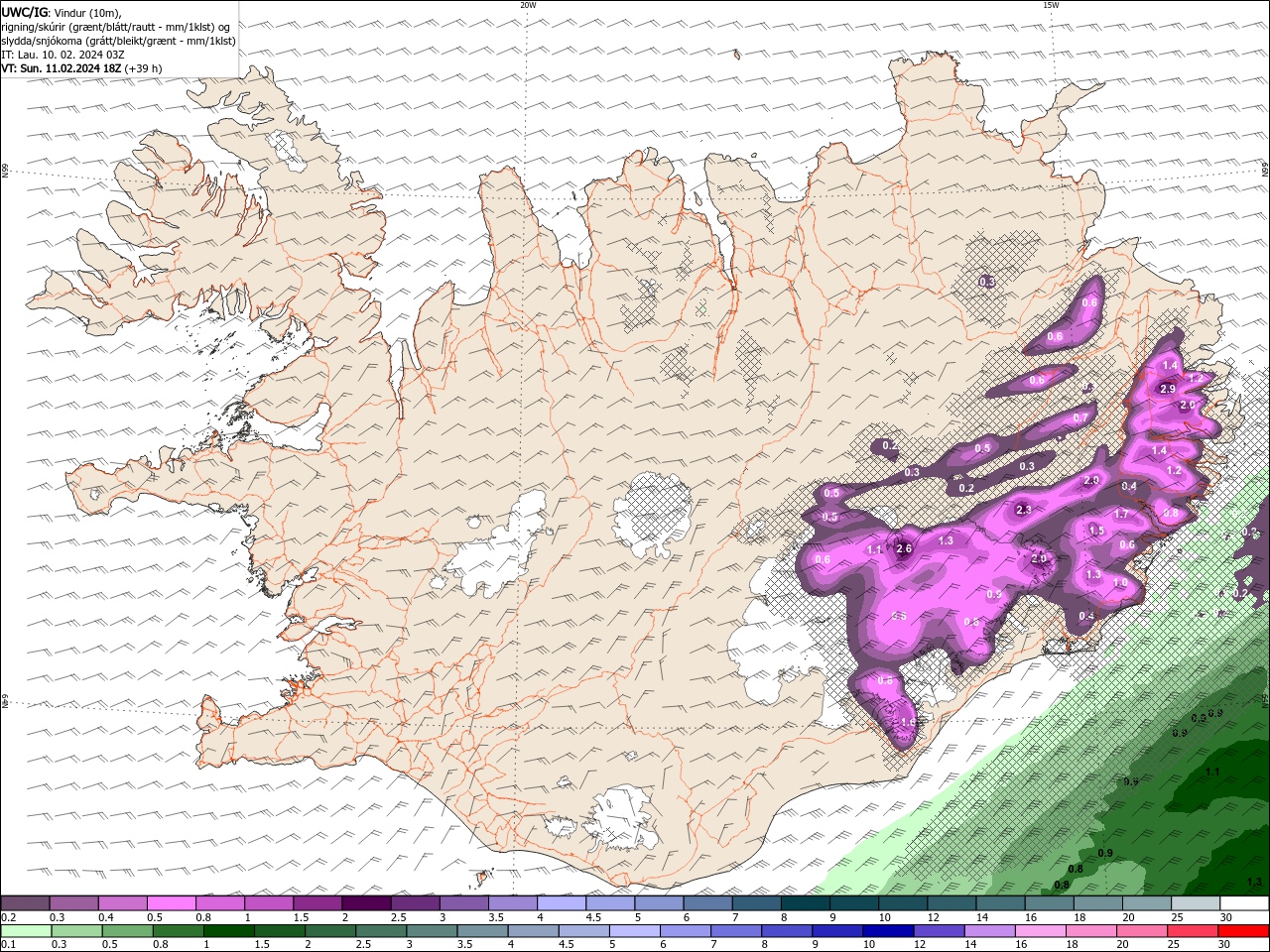
Task: Click the '0.1' label on the rain legend
Action: (8, 945)
